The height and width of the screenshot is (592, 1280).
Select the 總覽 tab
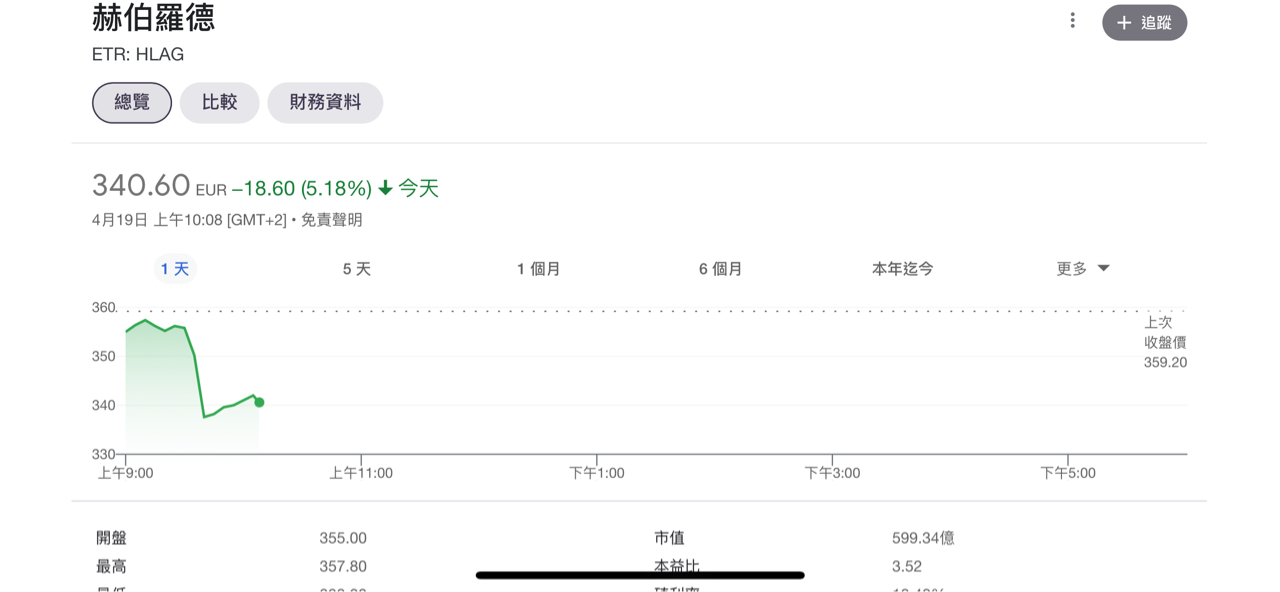click(x=131, y=102)
